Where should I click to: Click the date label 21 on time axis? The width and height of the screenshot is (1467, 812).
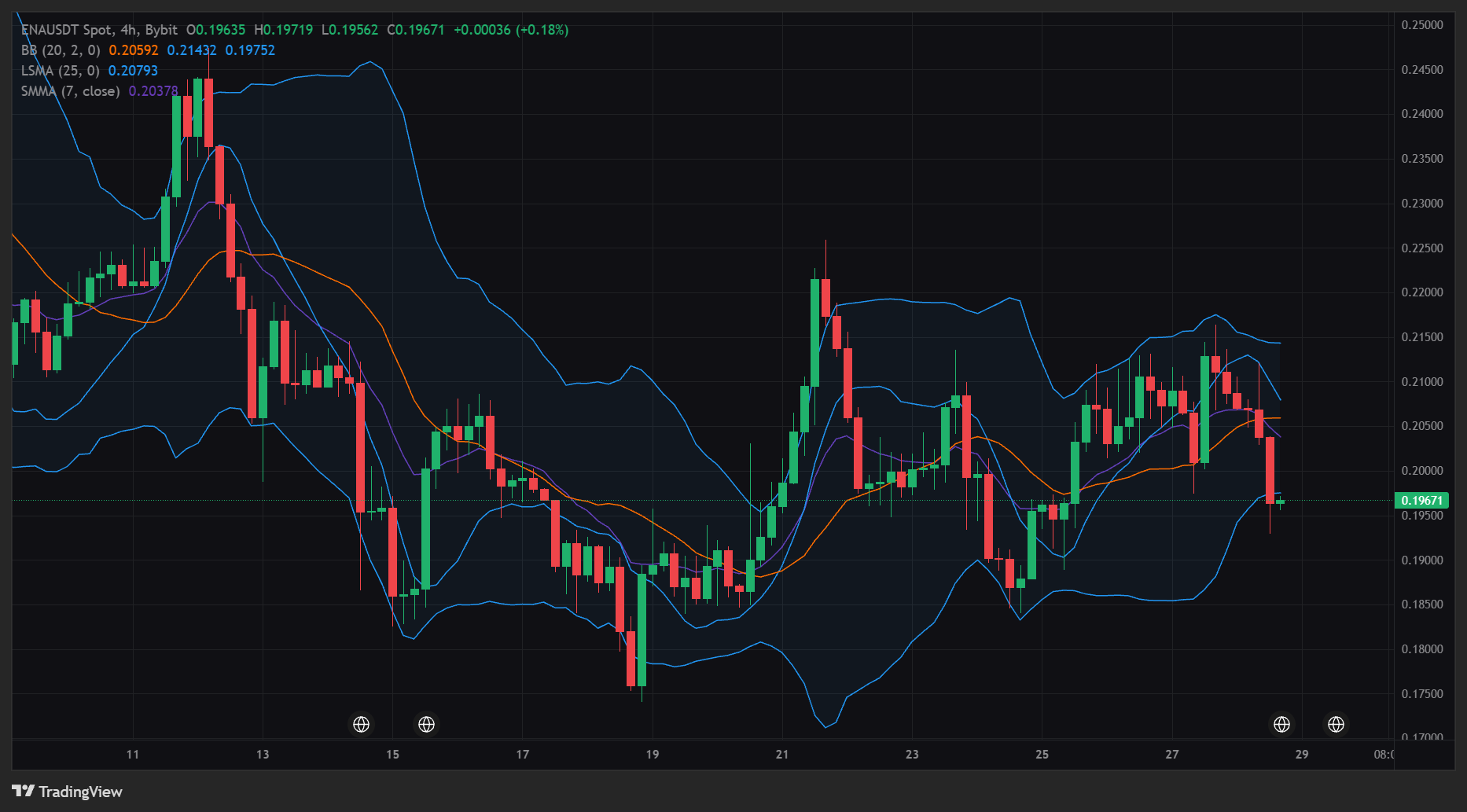click(x=781, y=755)
